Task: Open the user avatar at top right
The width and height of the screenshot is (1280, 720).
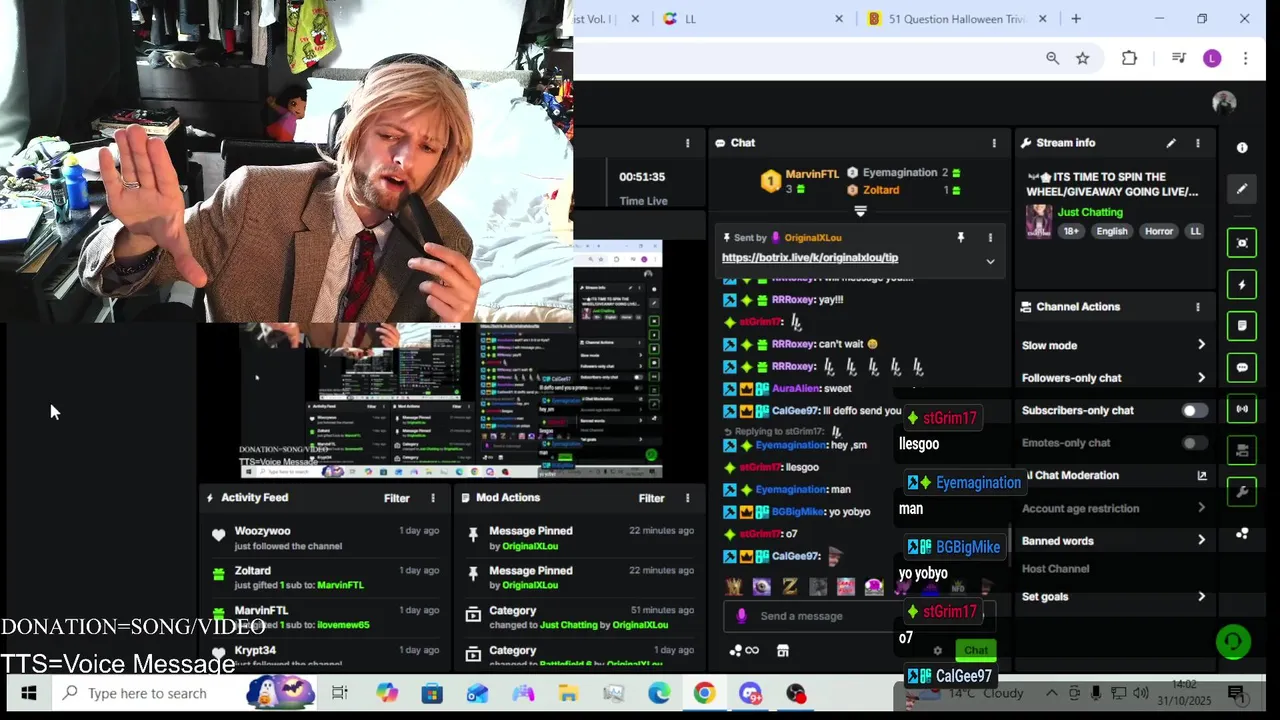Action: (1224, 102)
